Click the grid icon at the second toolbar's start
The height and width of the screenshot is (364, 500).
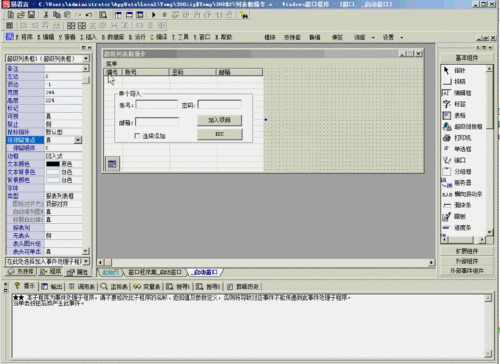click(9, 25)
